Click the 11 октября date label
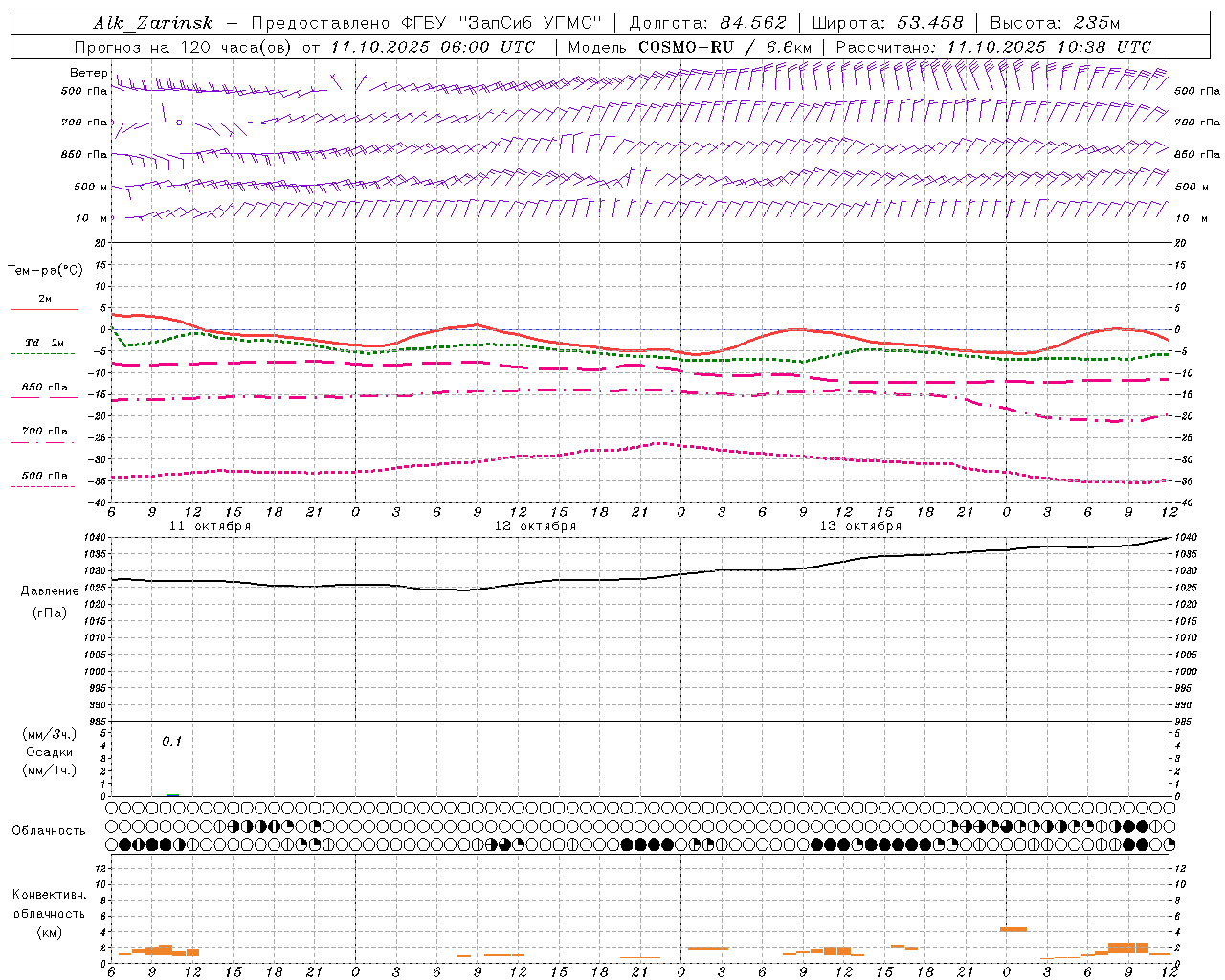1225x980 pixels. tap(211, 526)
